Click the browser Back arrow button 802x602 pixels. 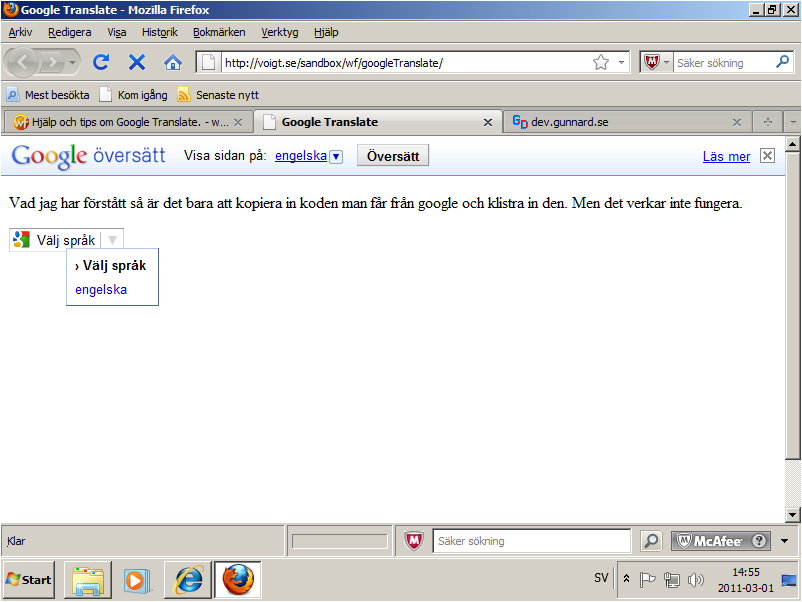[22, 62]
